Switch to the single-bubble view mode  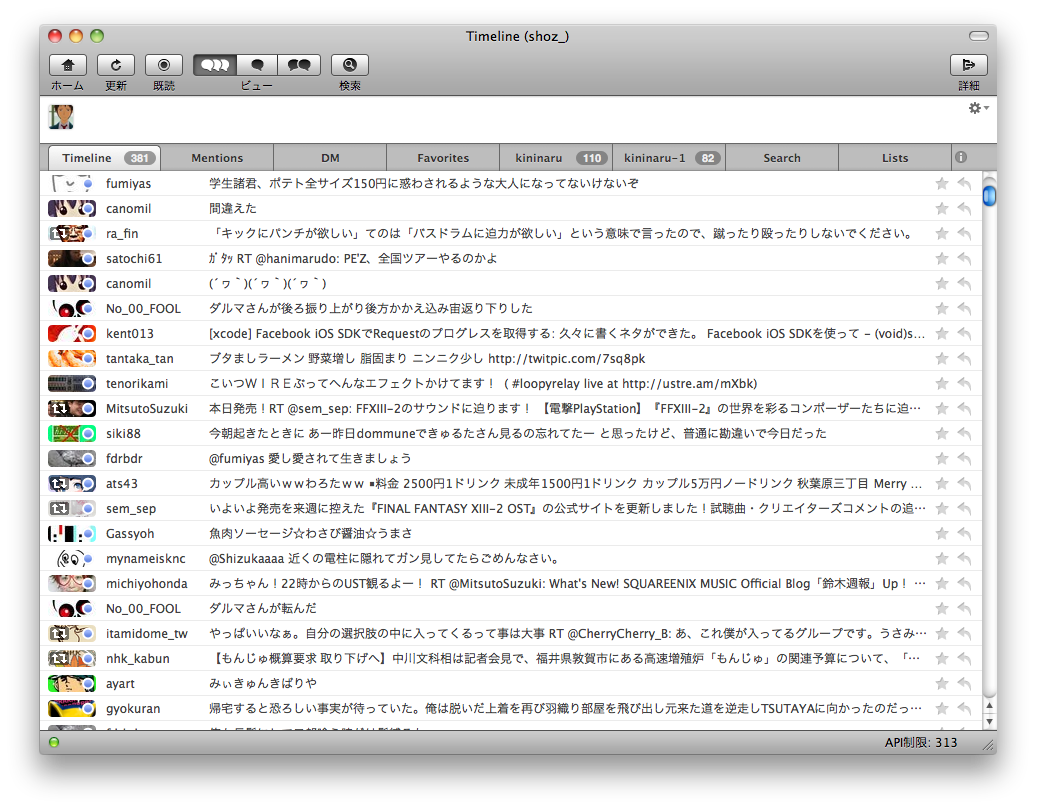(x=257, y=65)
